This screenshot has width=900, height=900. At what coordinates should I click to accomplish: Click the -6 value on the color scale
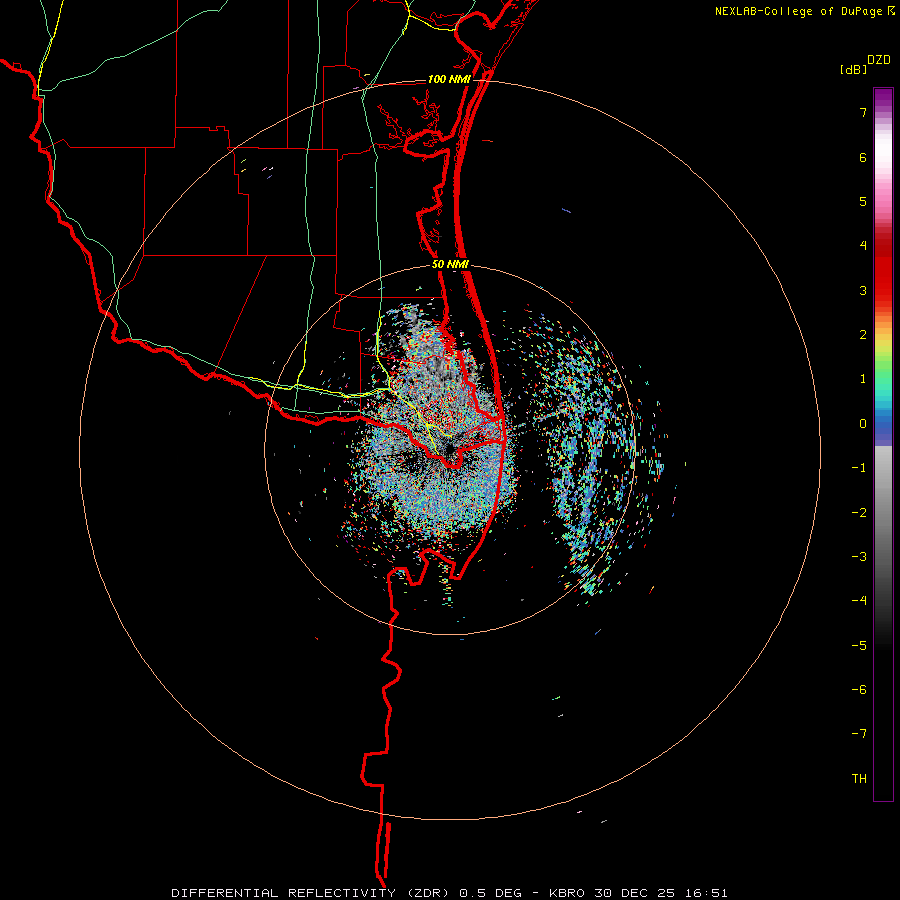tap(859, 690)
